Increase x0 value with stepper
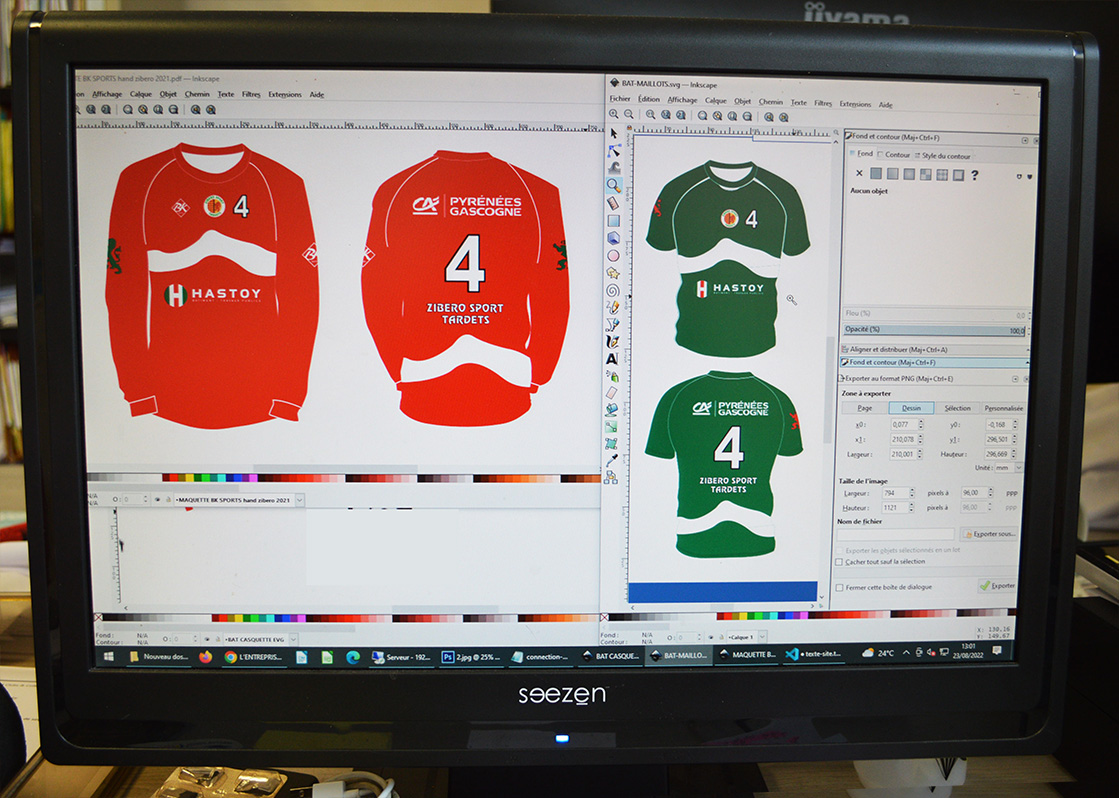This screenshot has width=1119, height=798. [921, 422]
